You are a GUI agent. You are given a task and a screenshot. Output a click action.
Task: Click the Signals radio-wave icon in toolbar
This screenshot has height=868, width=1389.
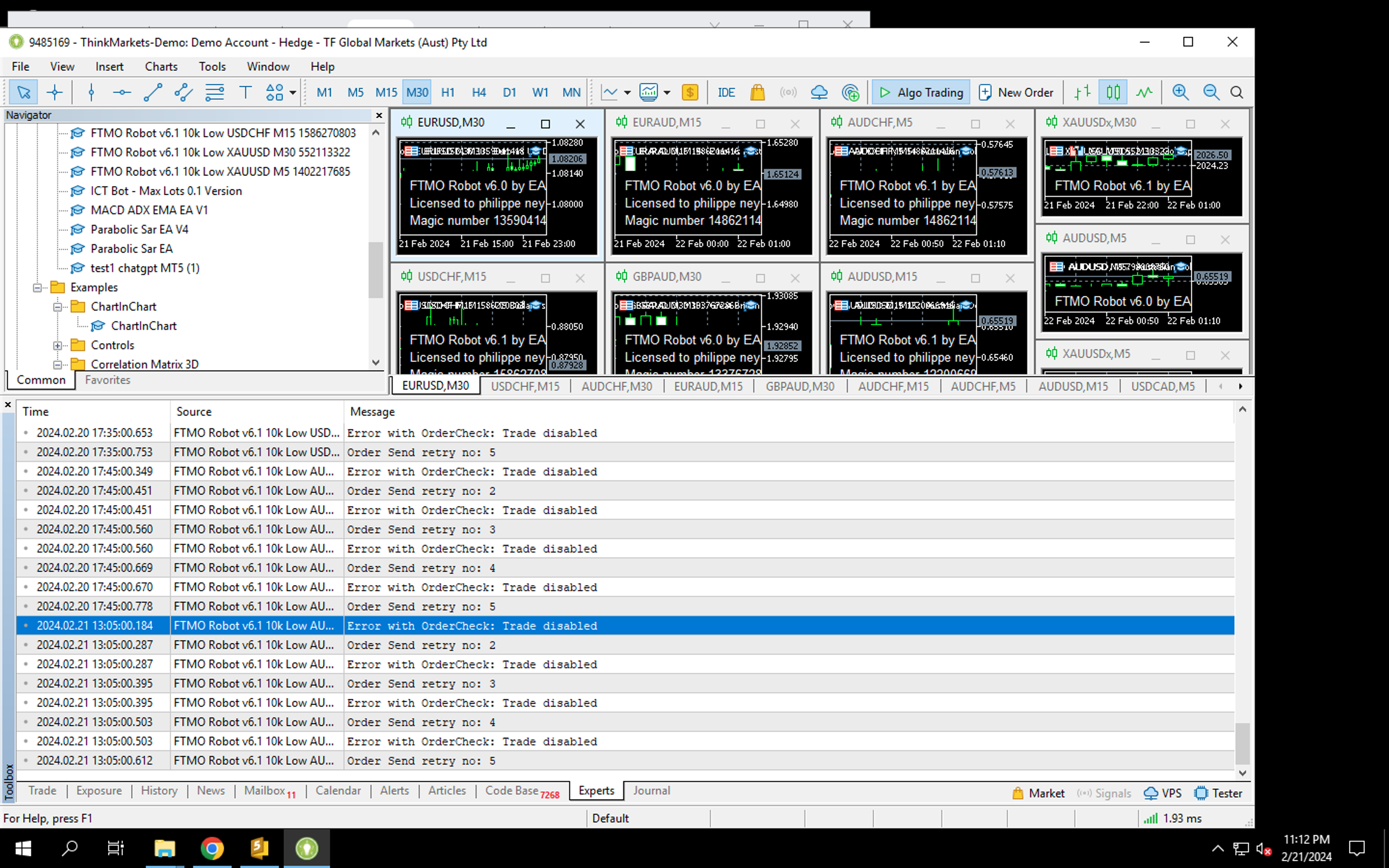(789, 93)
